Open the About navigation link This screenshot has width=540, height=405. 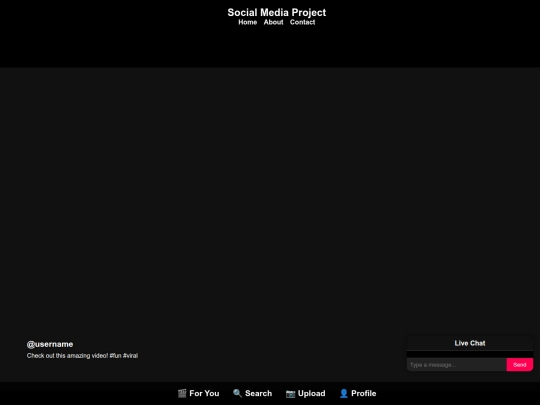(273, 22)
